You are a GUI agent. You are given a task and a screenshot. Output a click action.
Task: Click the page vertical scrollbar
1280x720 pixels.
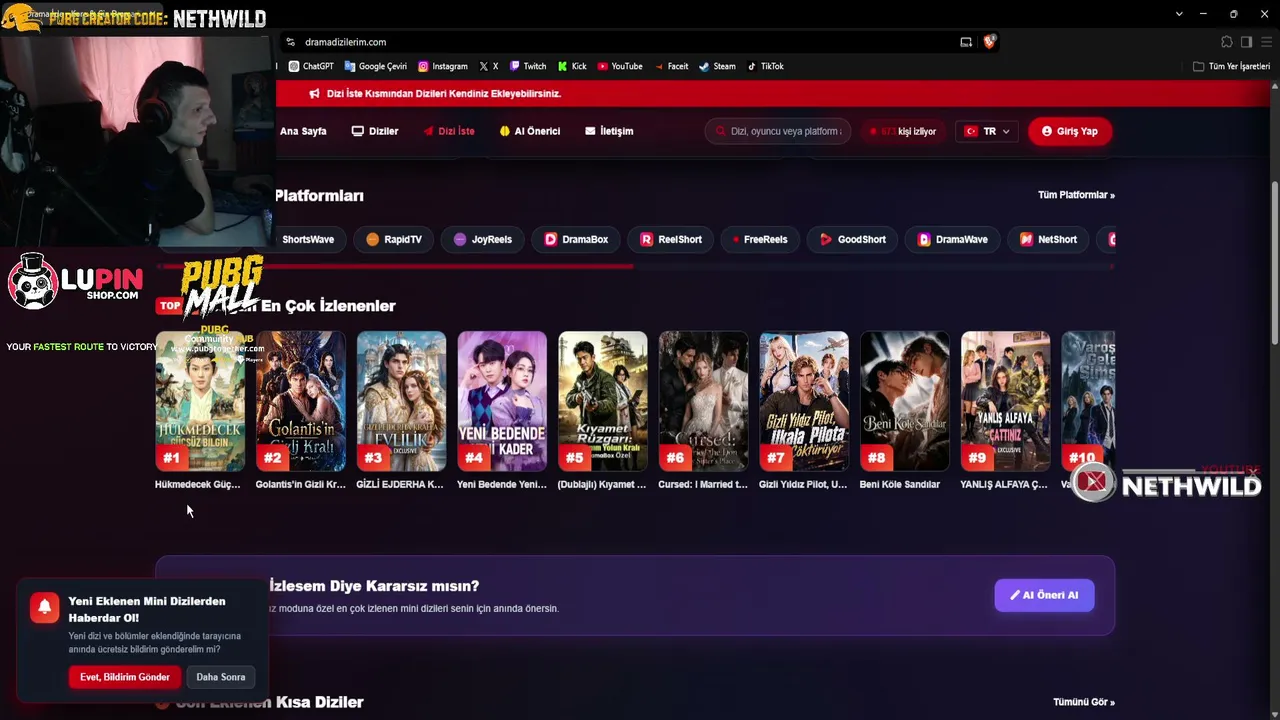(x=1274, y=265)
